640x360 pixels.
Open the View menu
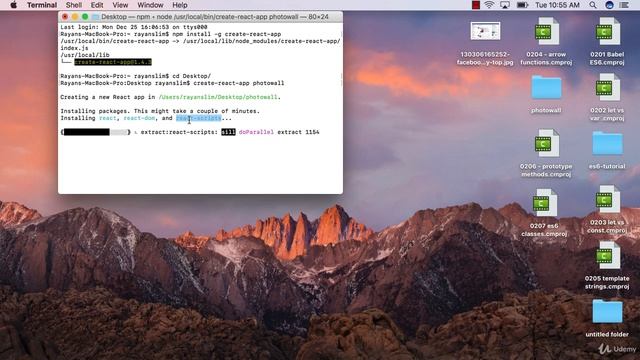coord(120,5)
